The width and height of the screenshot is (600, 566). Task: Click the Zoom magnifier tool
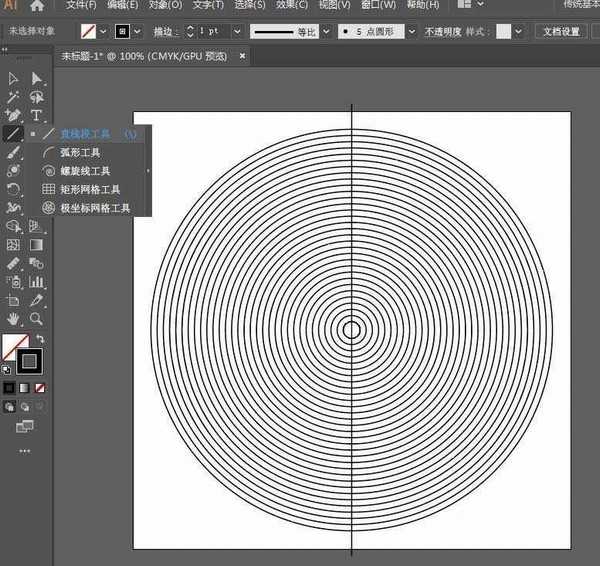coord(36,318)
